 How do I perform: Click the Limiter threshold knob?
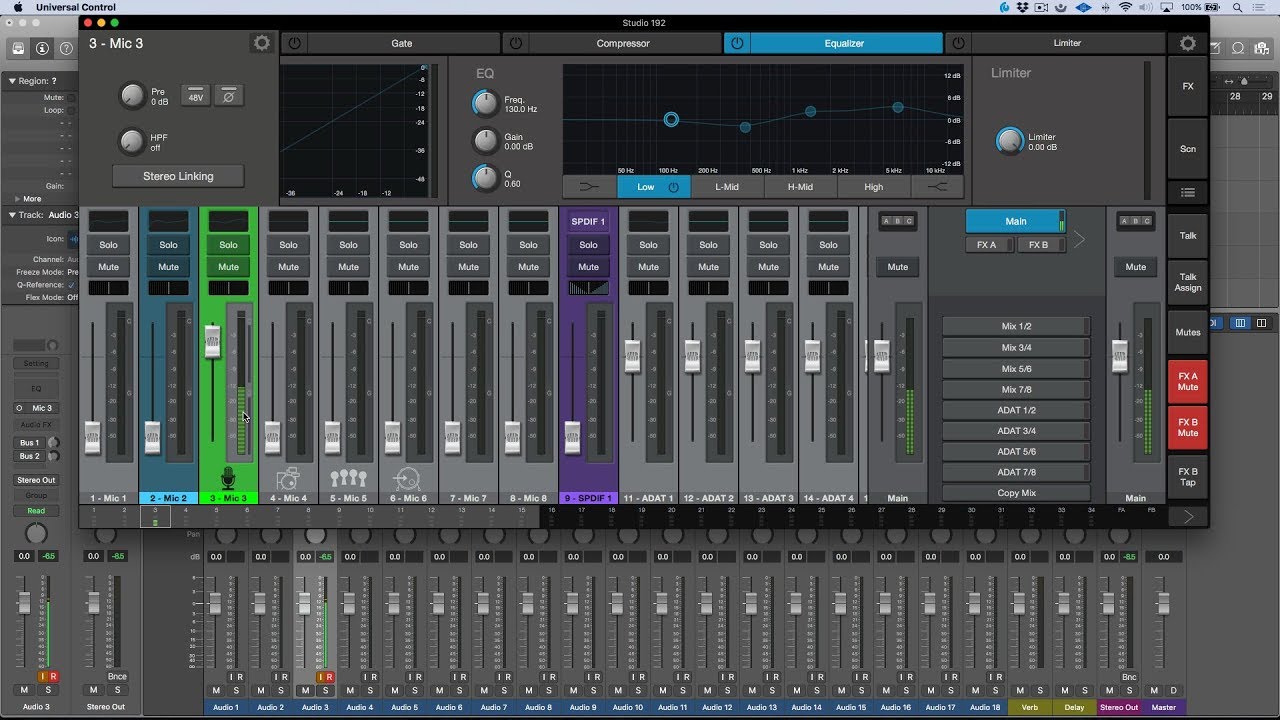coord(1010,141)
